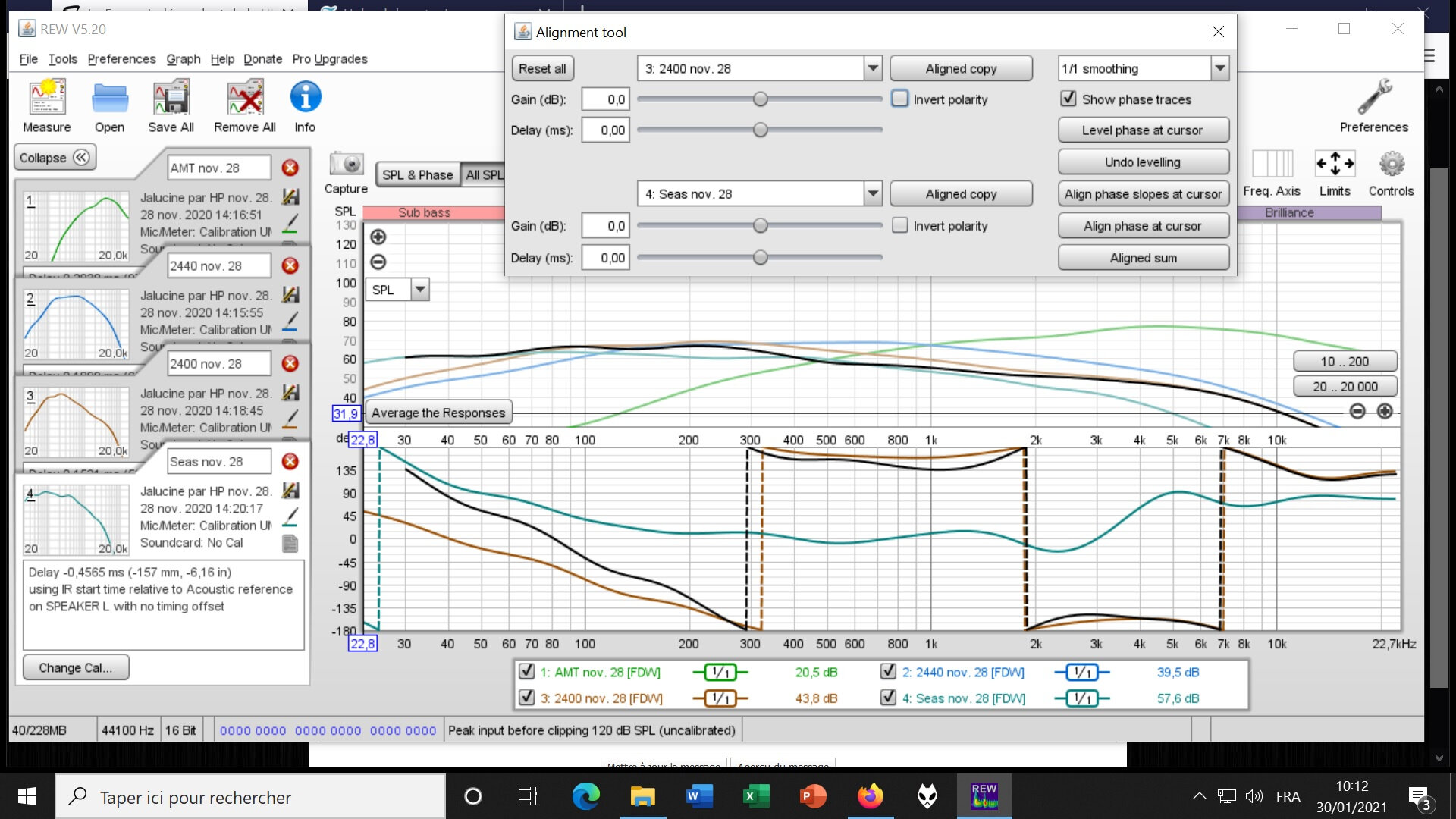Viewport: 1456px width, 819px height.
Task: Enable Invert polarity for 2400 nov. 28
Action: 900,99
